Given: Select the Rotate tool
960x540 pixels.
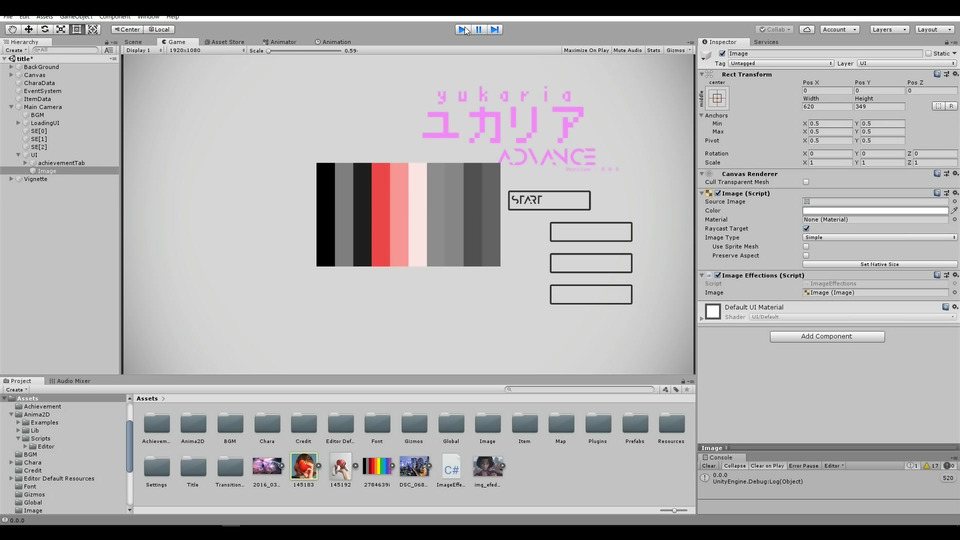Looking at the screenshot, I should coord(44,29).
